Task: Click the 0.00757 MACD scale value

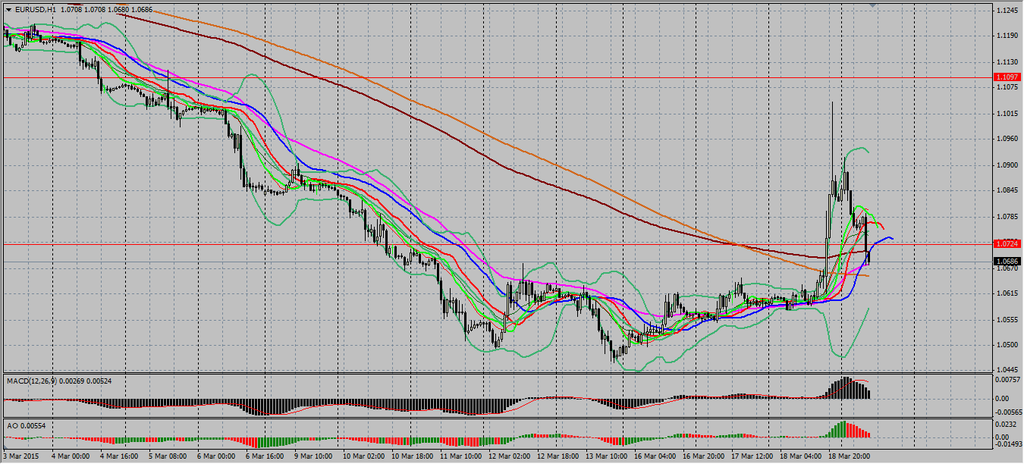Action: pos(1008,380)
